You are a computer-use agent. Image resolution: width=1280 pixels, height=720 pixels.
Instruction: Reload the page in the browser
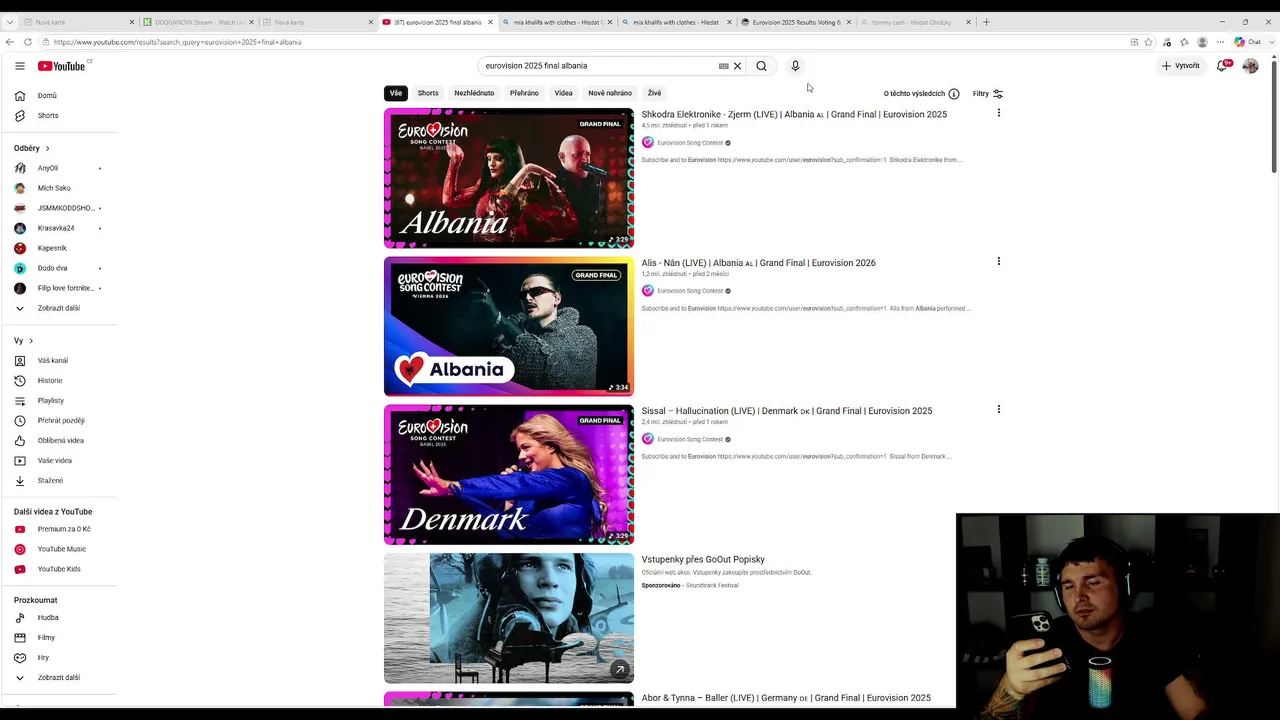(x=28, y=42)
